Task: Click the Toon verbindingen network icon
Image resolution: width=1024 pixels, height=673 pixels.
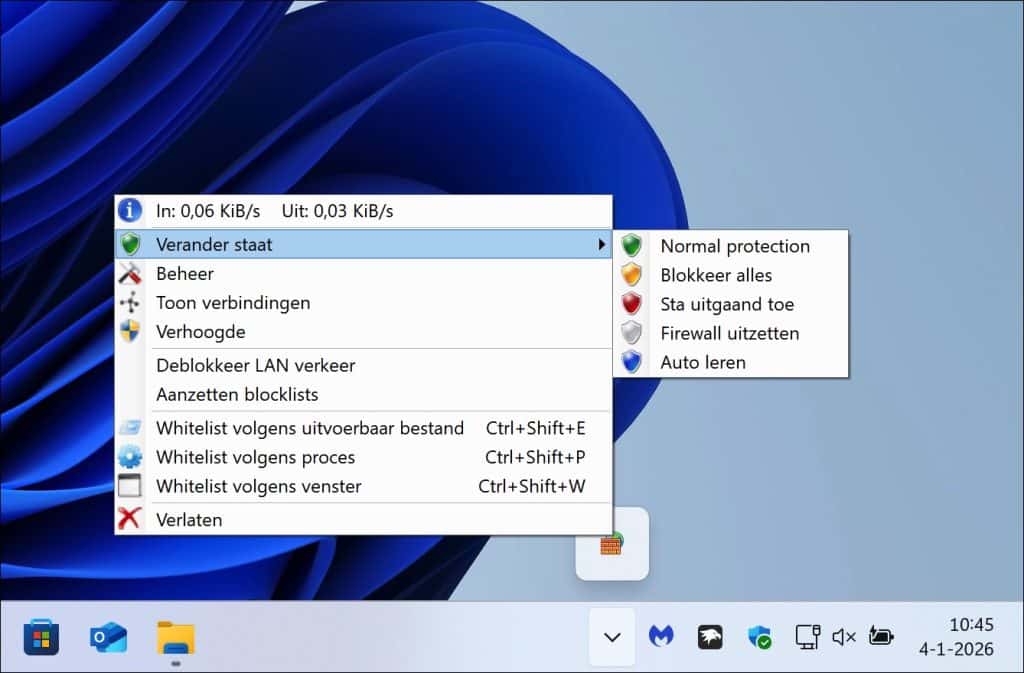Action: pyautogui.click(x=130, y=302)
